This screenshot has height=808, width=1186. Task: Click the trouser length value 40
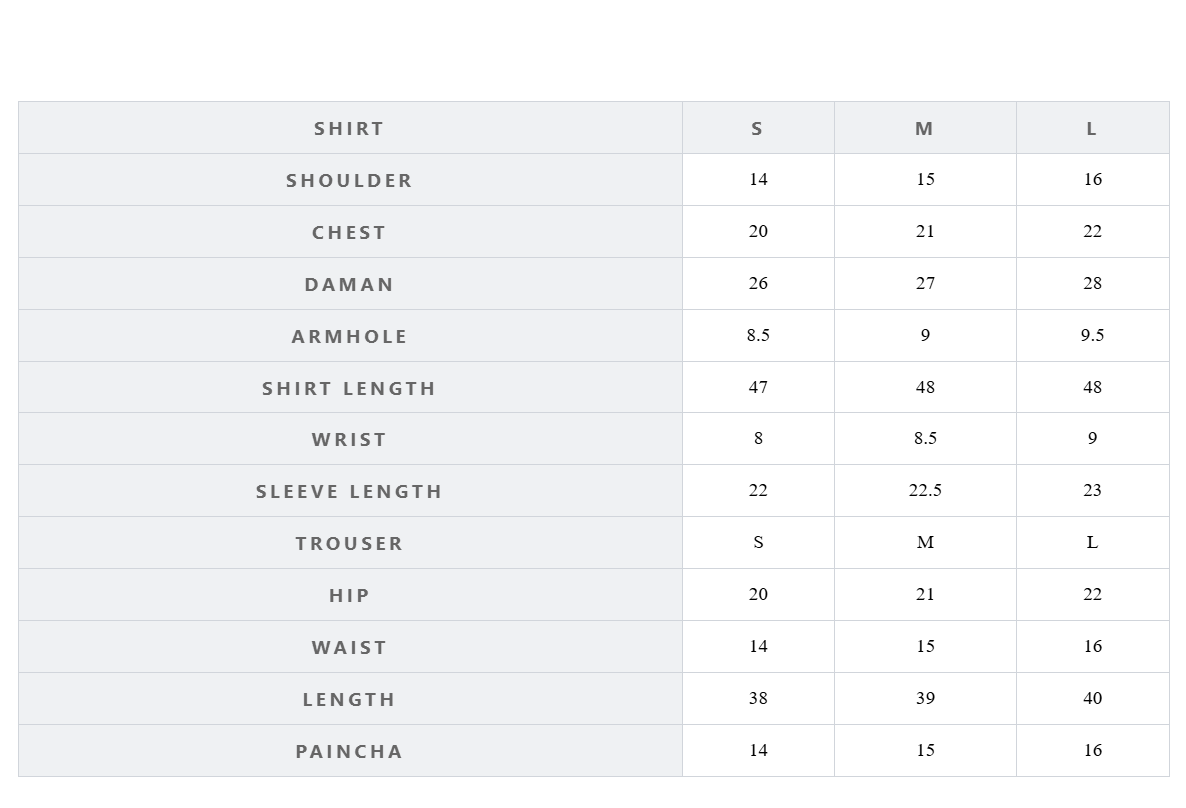coord(1092,698)
